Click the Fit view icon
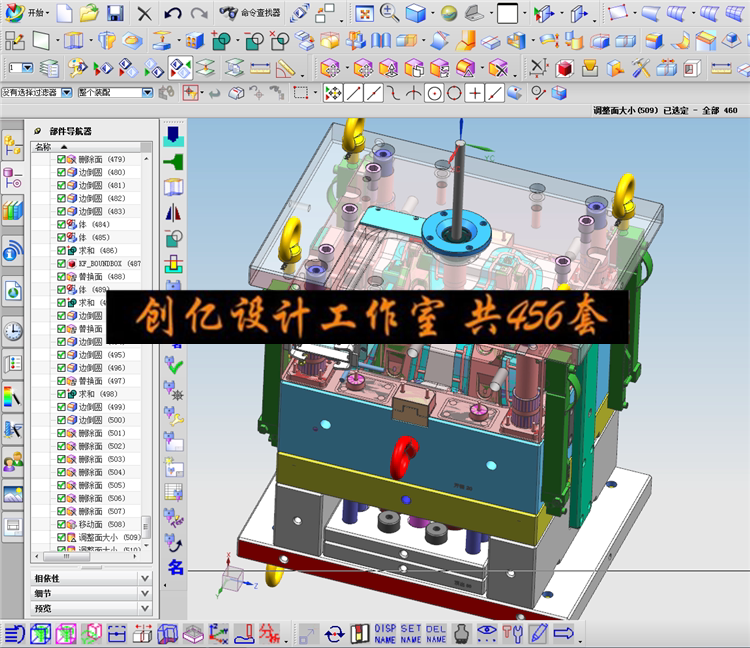This screenshot has width=750, height=648. (364, 13)
